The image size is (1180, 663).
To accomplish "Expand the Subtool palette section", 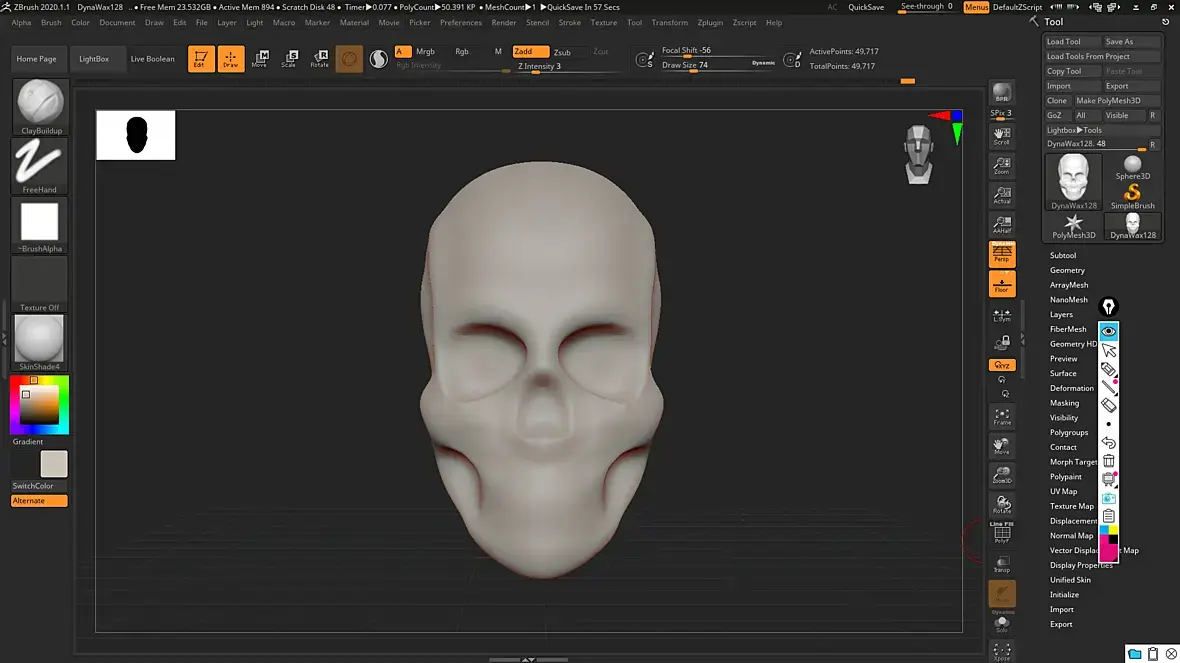I will pyautogui.click(x=1063, y=256).
